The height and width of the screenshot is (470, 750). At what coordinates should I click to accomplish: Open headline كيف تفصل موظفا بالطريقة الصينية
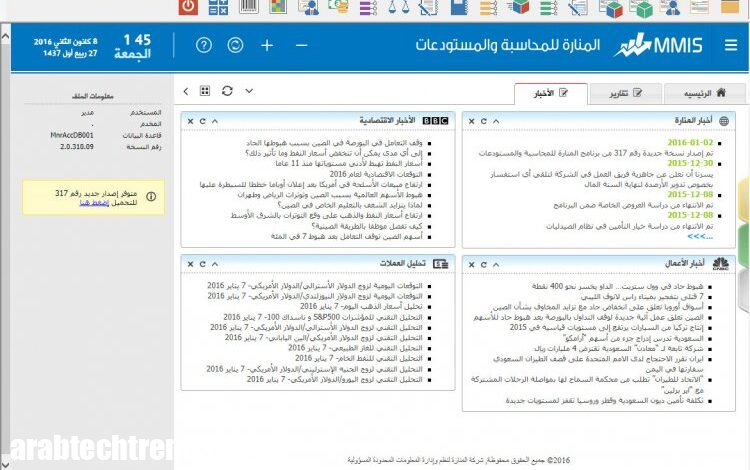[x=367, y=226]
